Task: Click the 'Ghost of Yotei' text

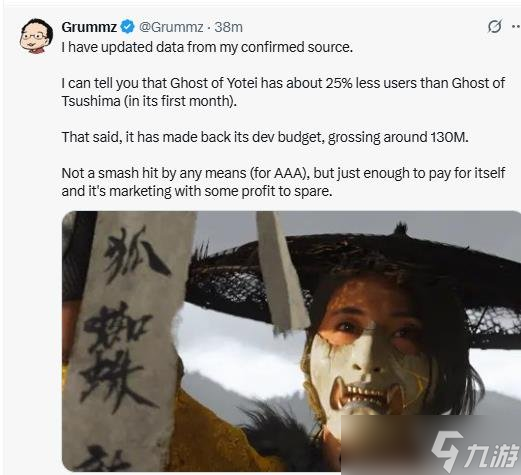Action: click(214, 83)
